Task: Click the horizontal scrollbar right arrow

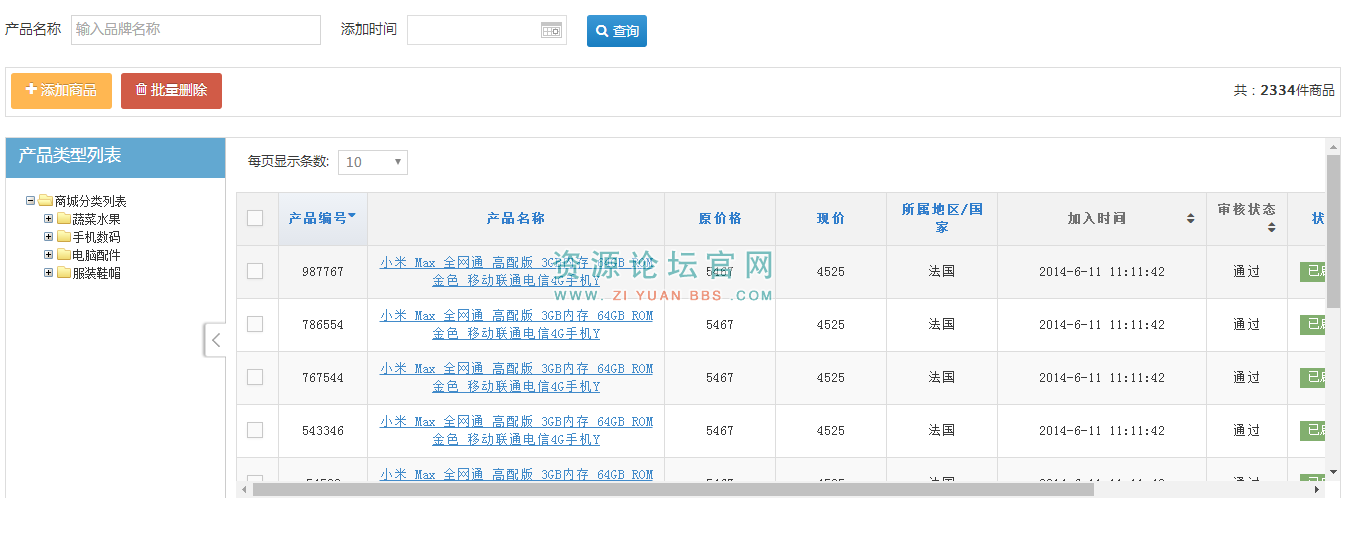Action: pos(1317,490)
